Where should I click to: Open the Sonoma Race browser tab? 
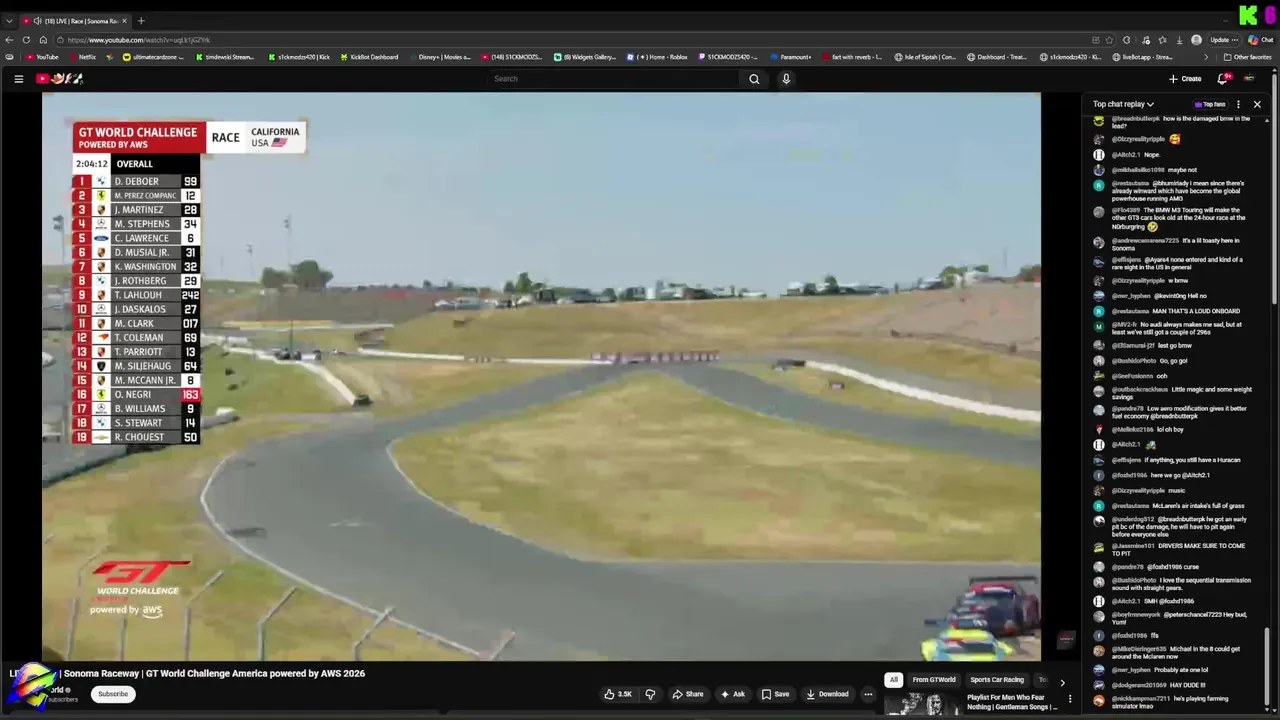[75, 21]
